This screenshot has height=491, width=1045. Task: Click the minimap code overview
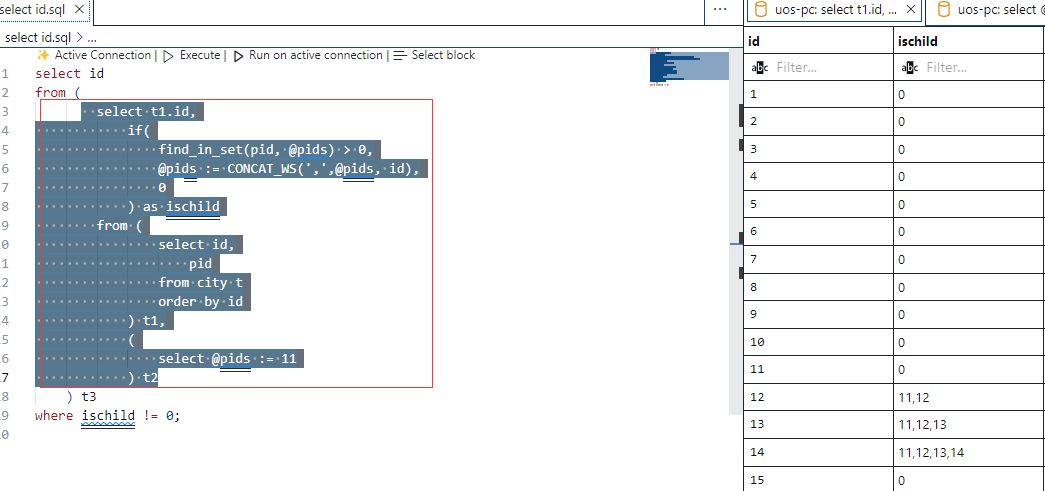pyautogui.click(x=690, y=67)
